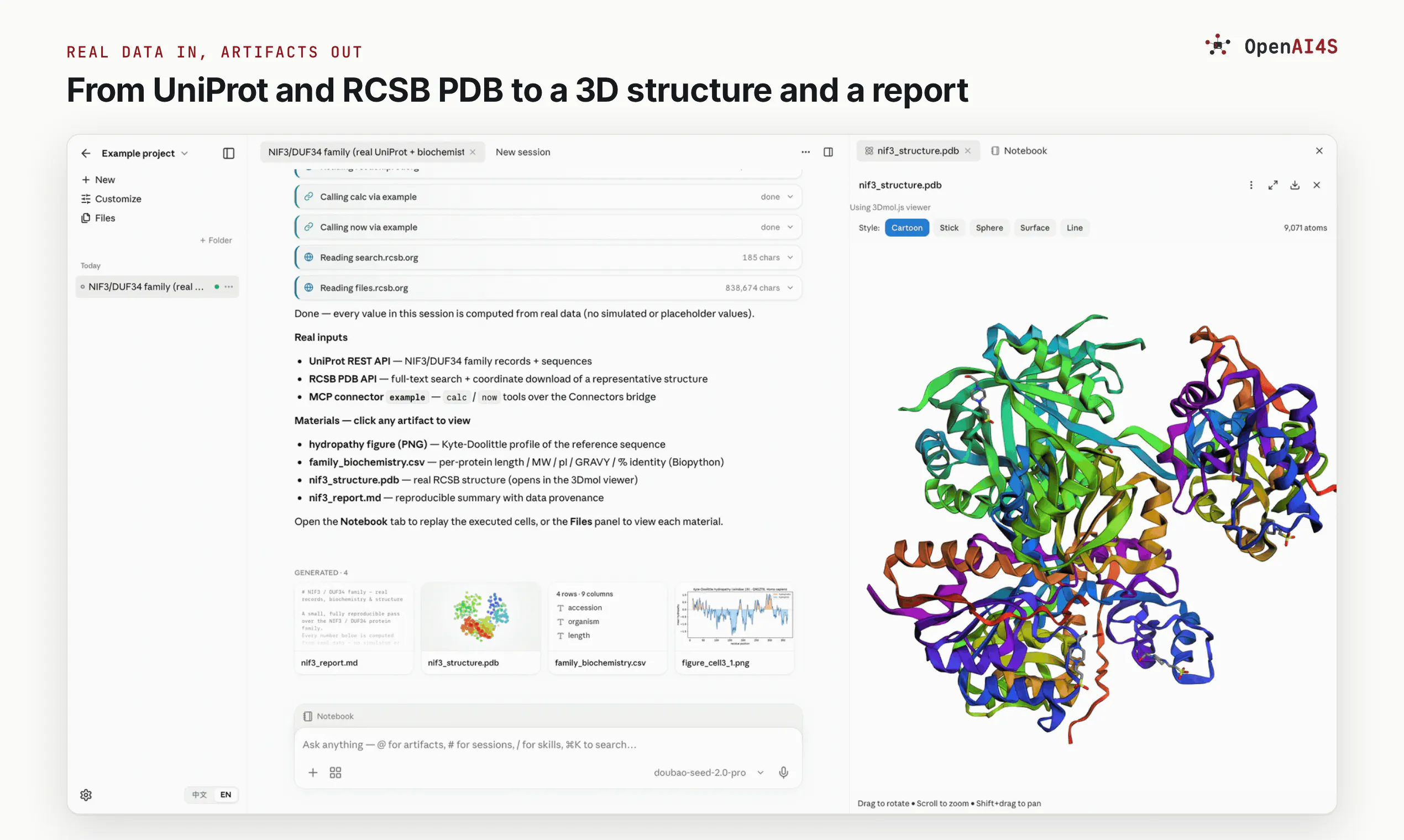Close the NIF3/DUF34 family session tab

click(473, 152)
